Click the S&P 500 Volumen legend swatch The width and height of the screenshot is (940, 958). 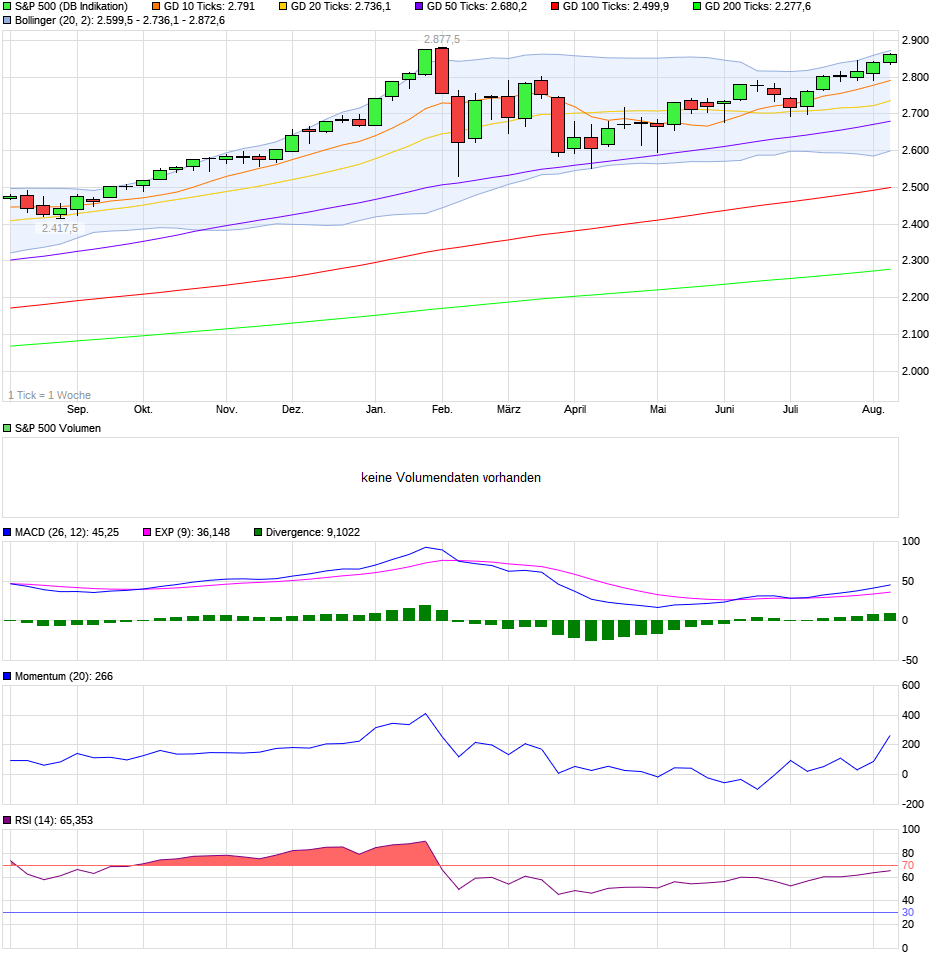(x=7, y=428)
